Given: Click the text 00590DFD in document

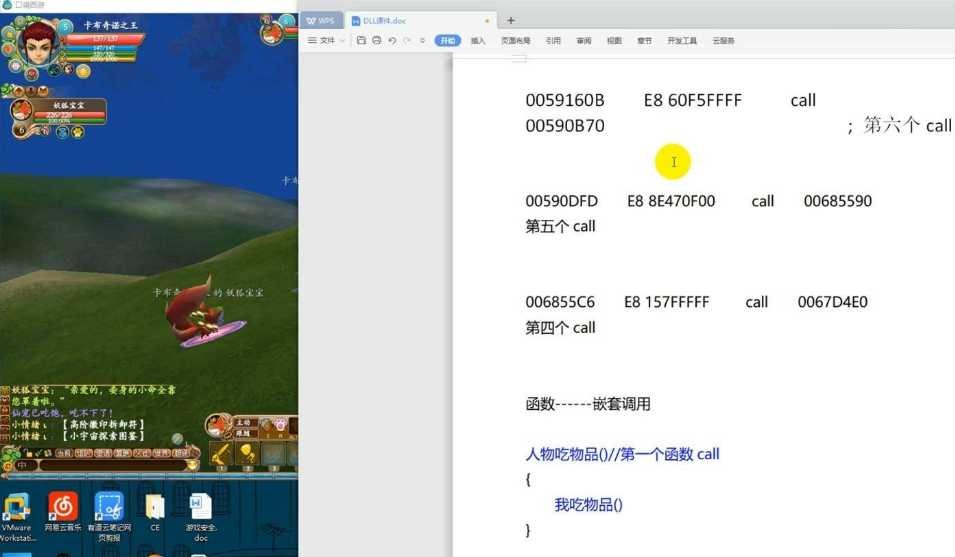Looking at the screenshot, I should pyautogui.click(x=562, y=201).
